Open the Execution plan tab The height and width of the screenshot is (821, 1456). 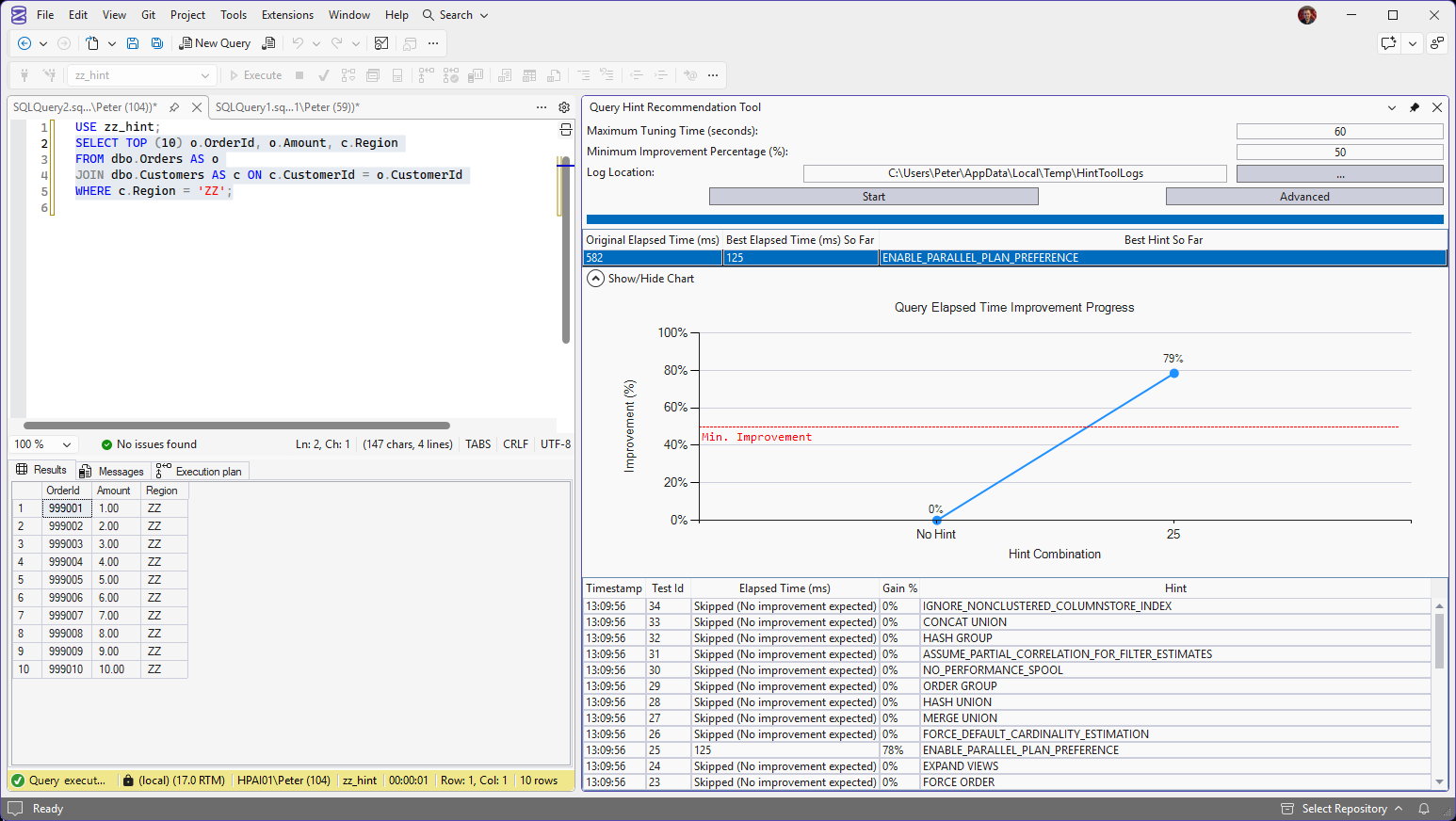tap(199, 471)
